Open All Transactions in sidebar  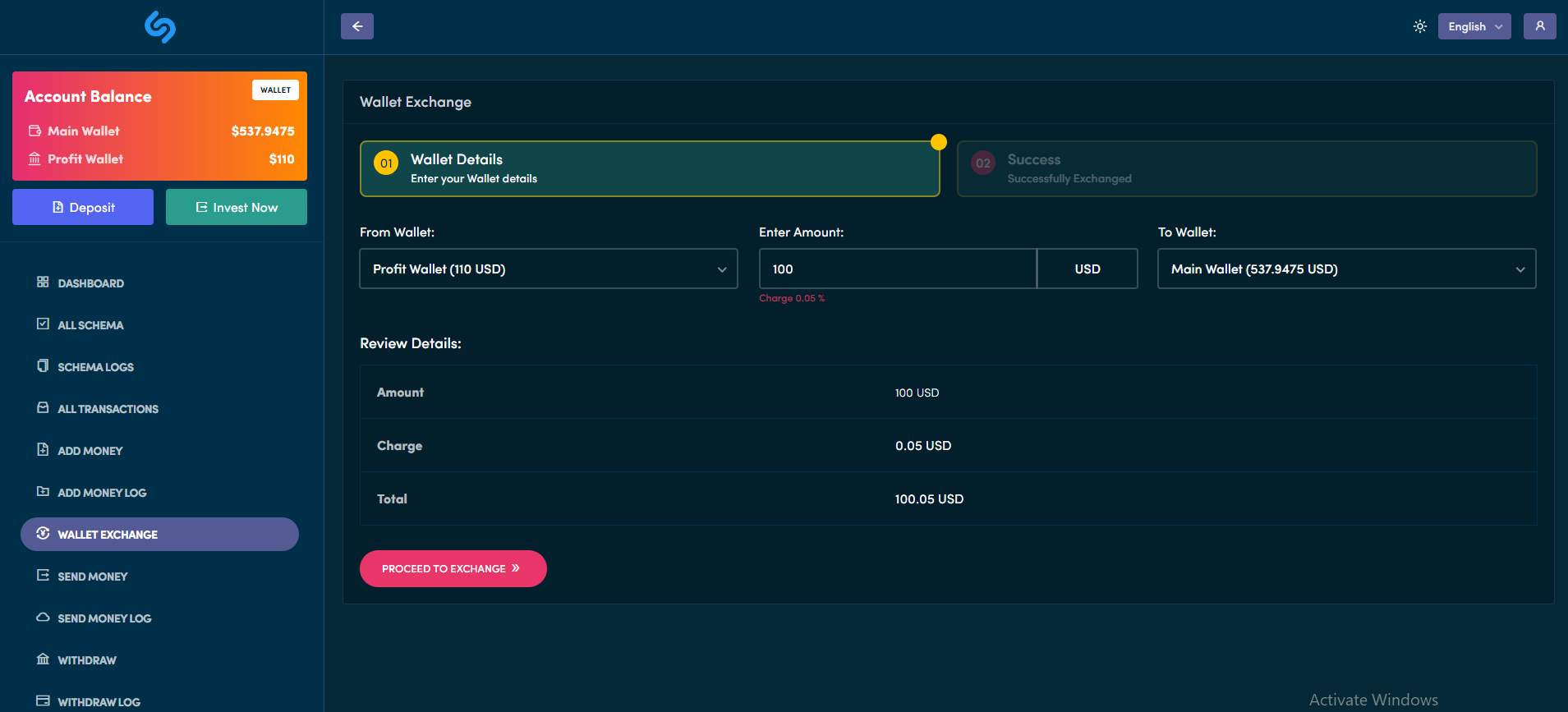108,409
